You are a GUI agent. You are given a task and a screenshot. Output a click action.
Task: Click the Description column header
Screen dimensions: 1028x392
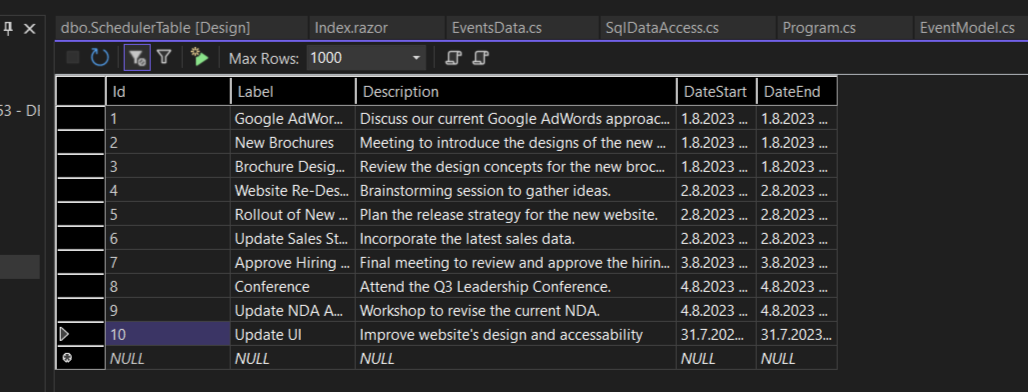[516, 91]
